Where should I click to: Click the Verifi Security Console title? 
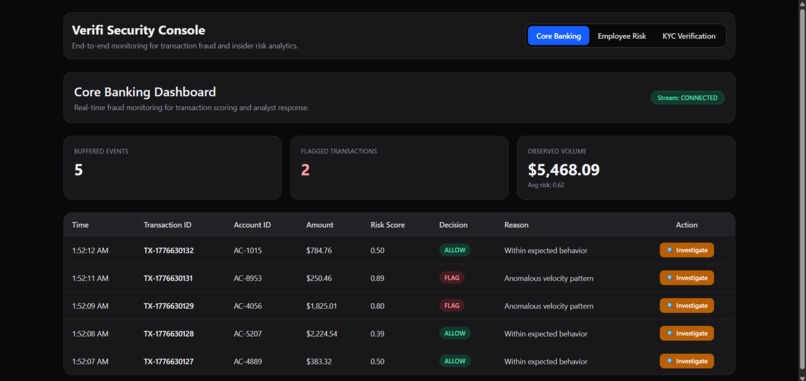pyautogui.click(x=138, y=30)
